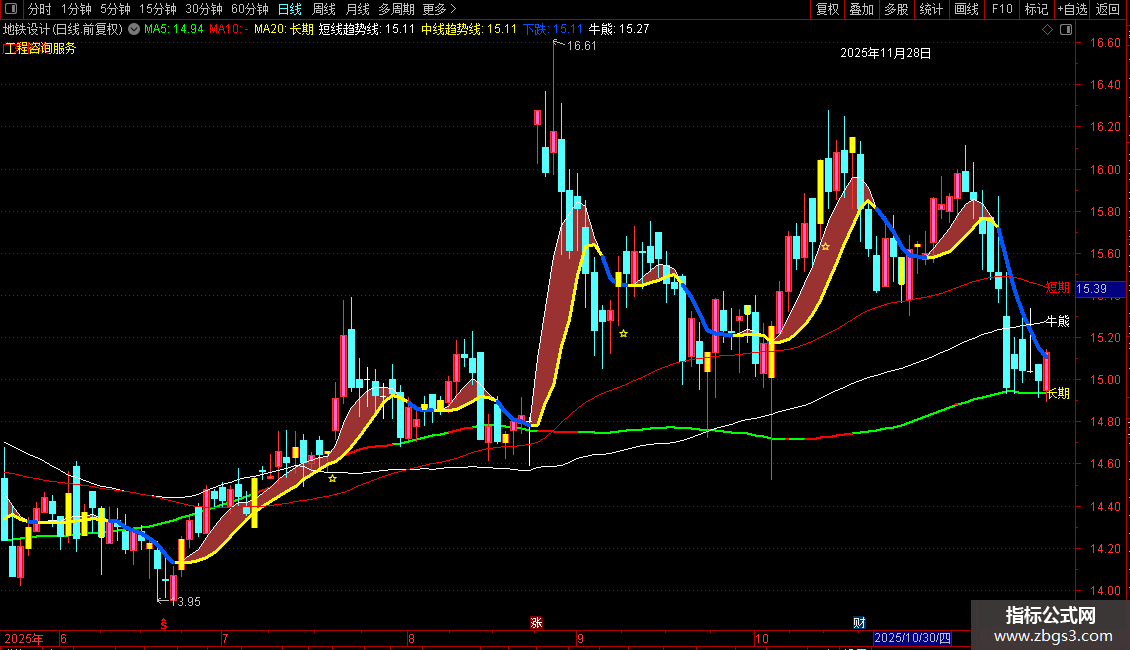Click the white 牛熊 line label
This screenshot has width=1130, height=650.
pyautogui.click(x=1057, y=321)
